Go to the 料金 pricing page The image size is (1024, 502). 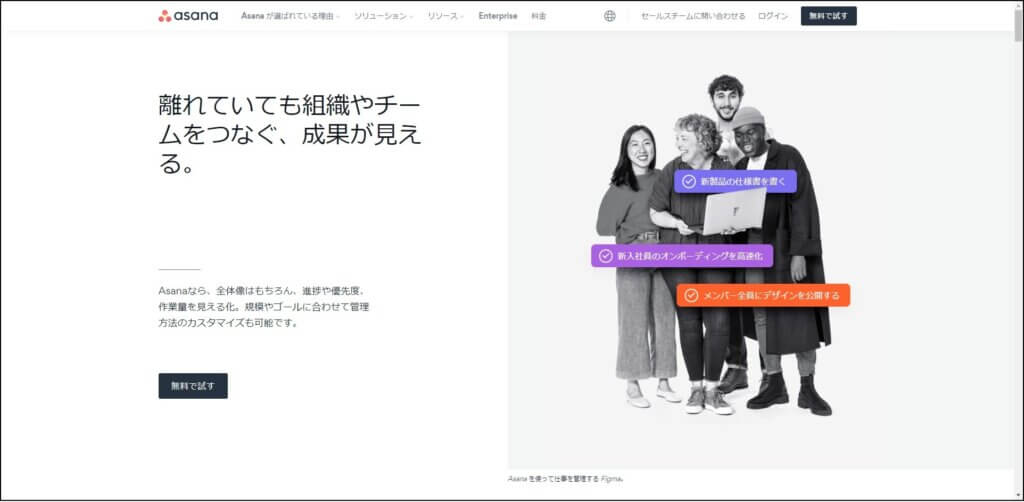click(539, 16)
